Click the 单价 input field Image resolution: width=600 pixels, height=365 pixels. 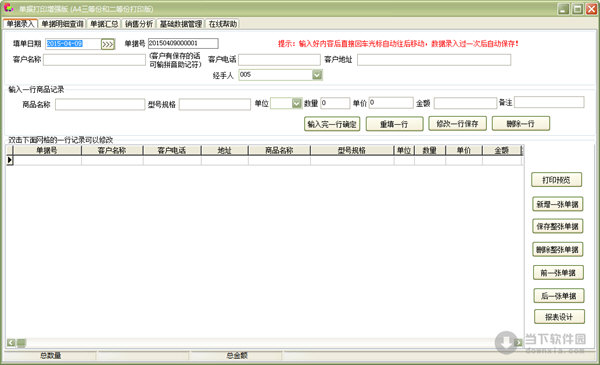391,103
